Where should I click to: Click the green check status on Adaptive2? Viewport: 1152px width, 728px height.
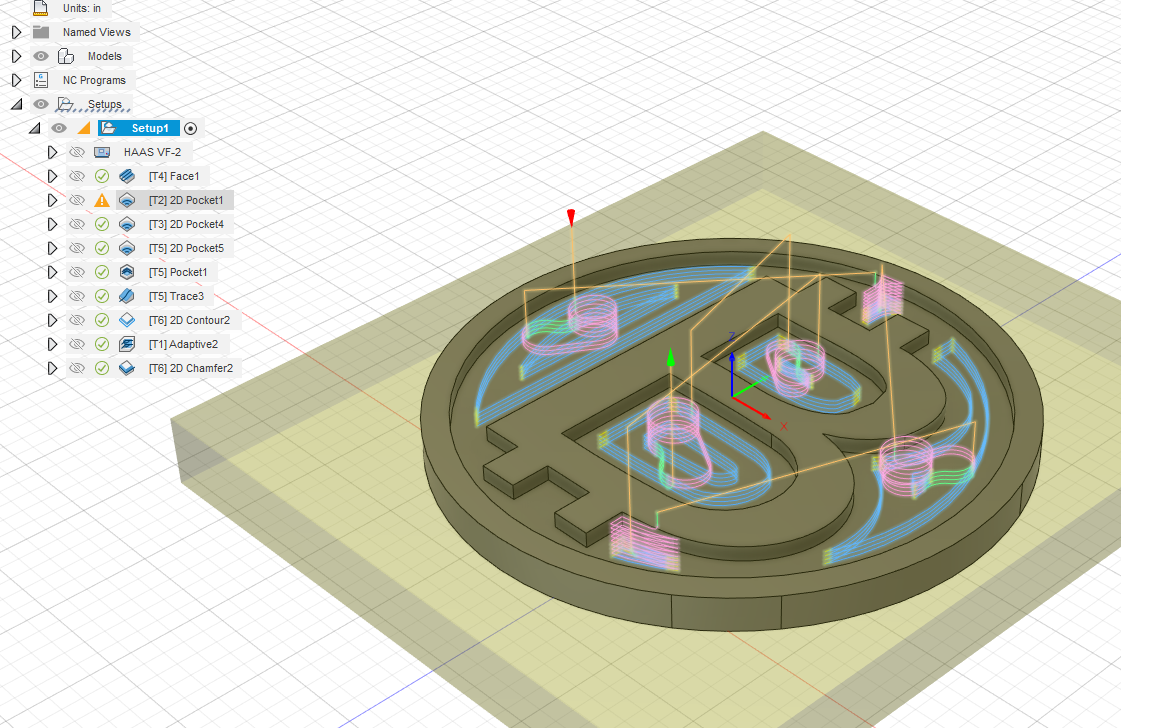[x=102, y=344]
